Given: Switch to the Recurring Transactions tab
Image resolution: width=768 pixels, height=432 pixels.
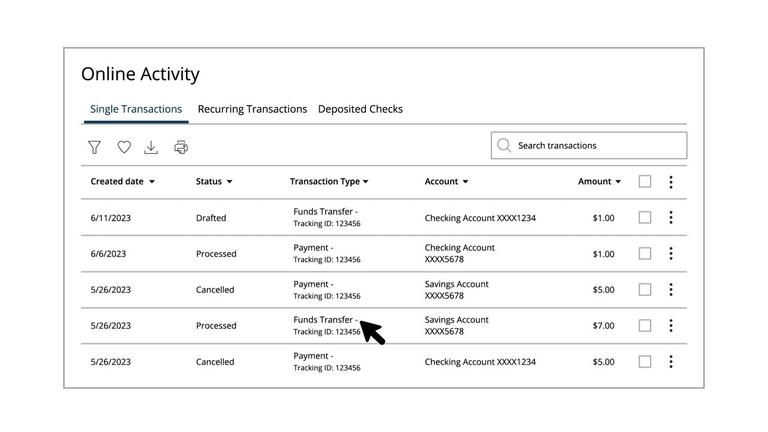Looking at the screenshot, I should tap(252, 109).
